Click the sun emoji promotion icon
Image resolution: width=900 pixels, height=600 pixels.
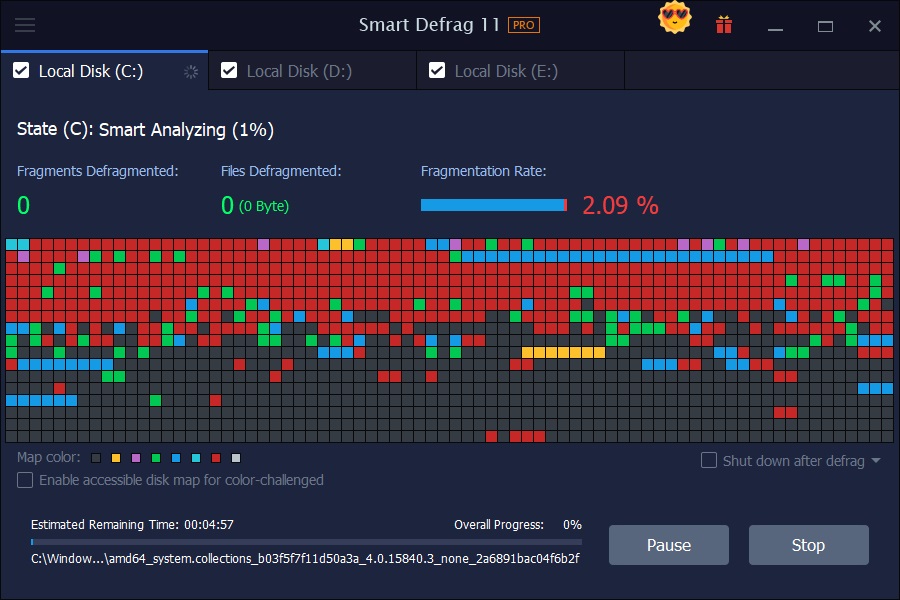point(674,18)
